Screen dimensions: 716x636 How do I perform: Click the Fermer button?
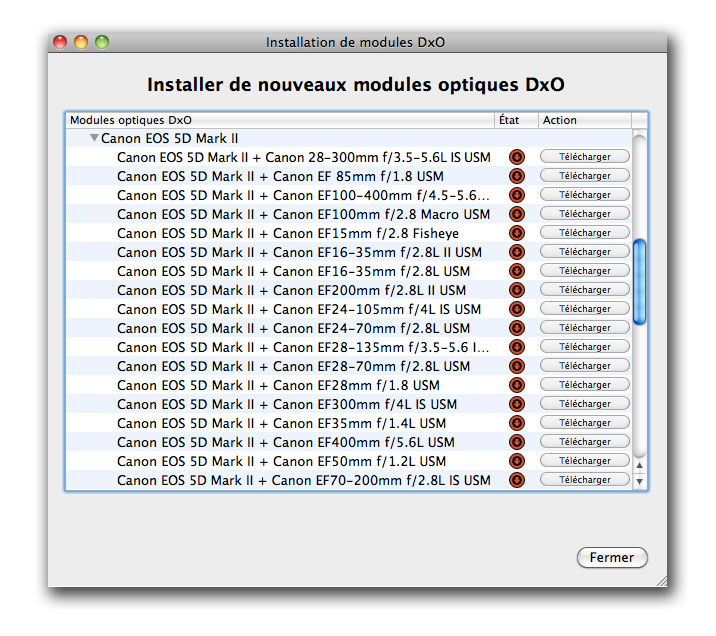(x=612, y=557)
